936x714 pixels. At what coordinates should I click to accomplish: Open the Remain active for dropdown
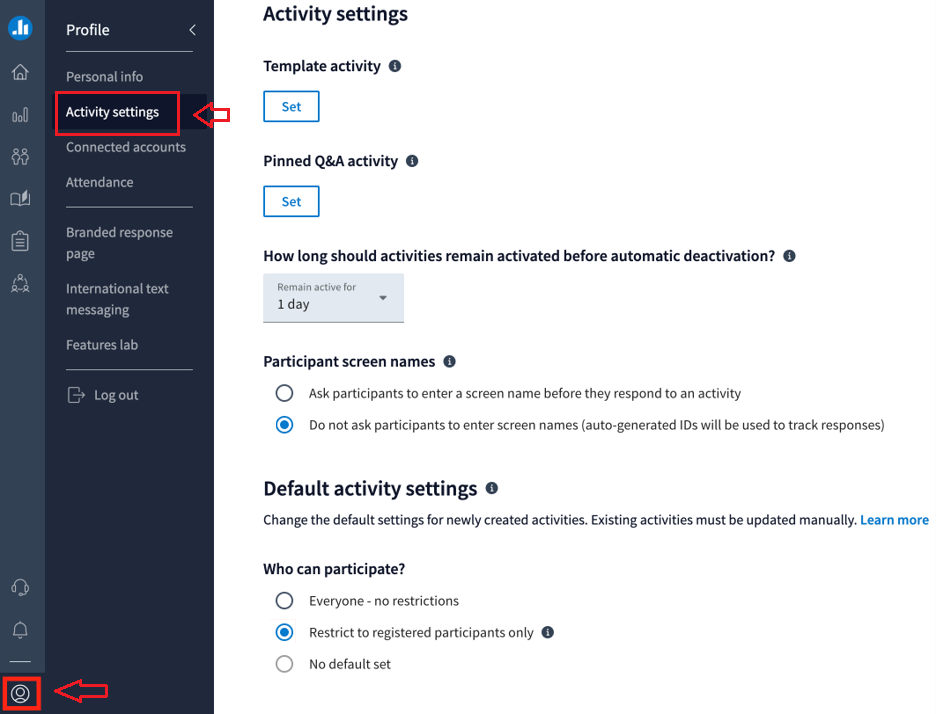334,297
